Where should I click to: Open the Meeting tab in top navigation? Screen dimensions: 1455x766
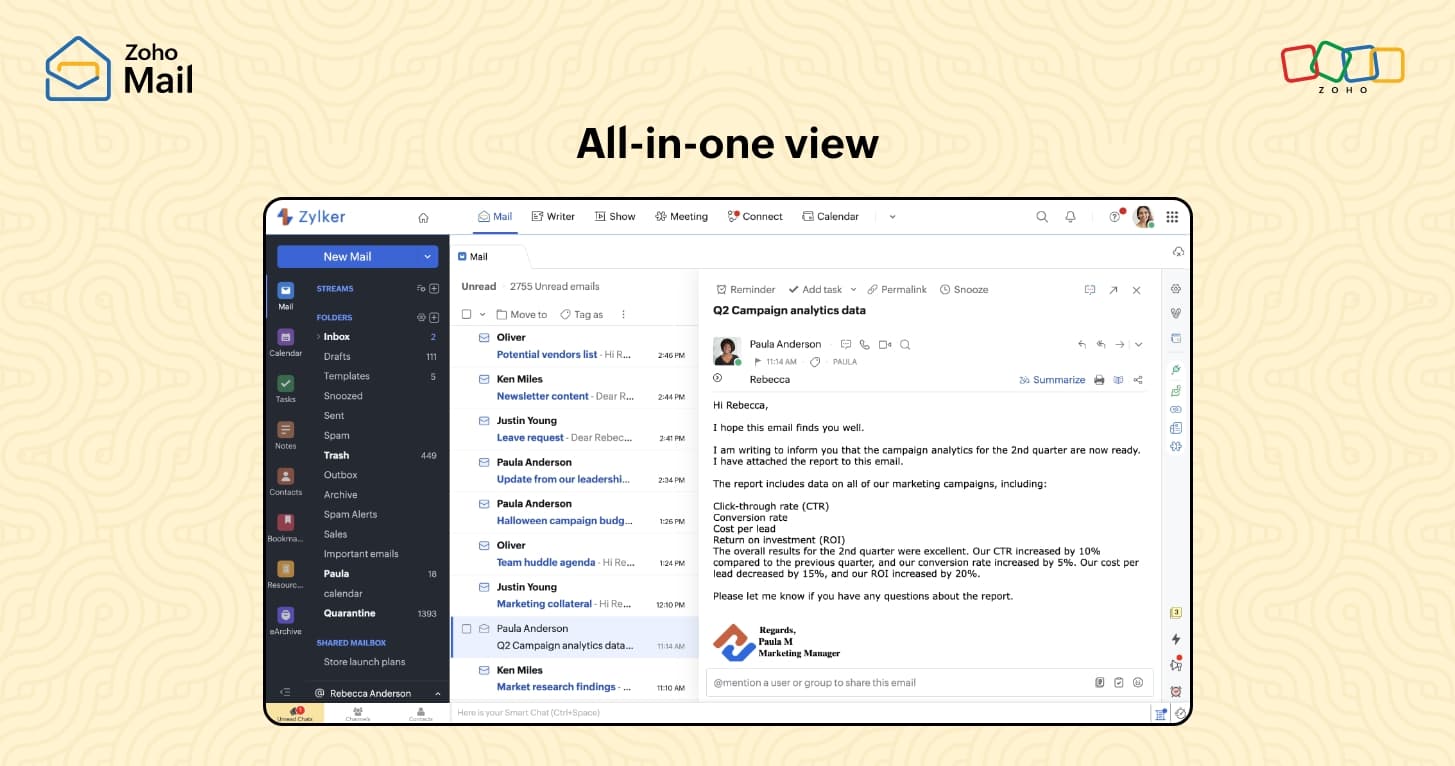[681, 216]
